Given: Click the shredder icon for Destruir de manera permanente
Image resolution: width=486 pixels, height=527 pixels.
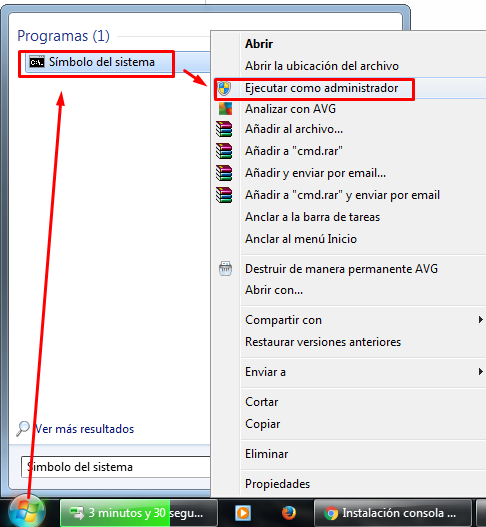Looking at the screenshot, I should click(225, 269).
